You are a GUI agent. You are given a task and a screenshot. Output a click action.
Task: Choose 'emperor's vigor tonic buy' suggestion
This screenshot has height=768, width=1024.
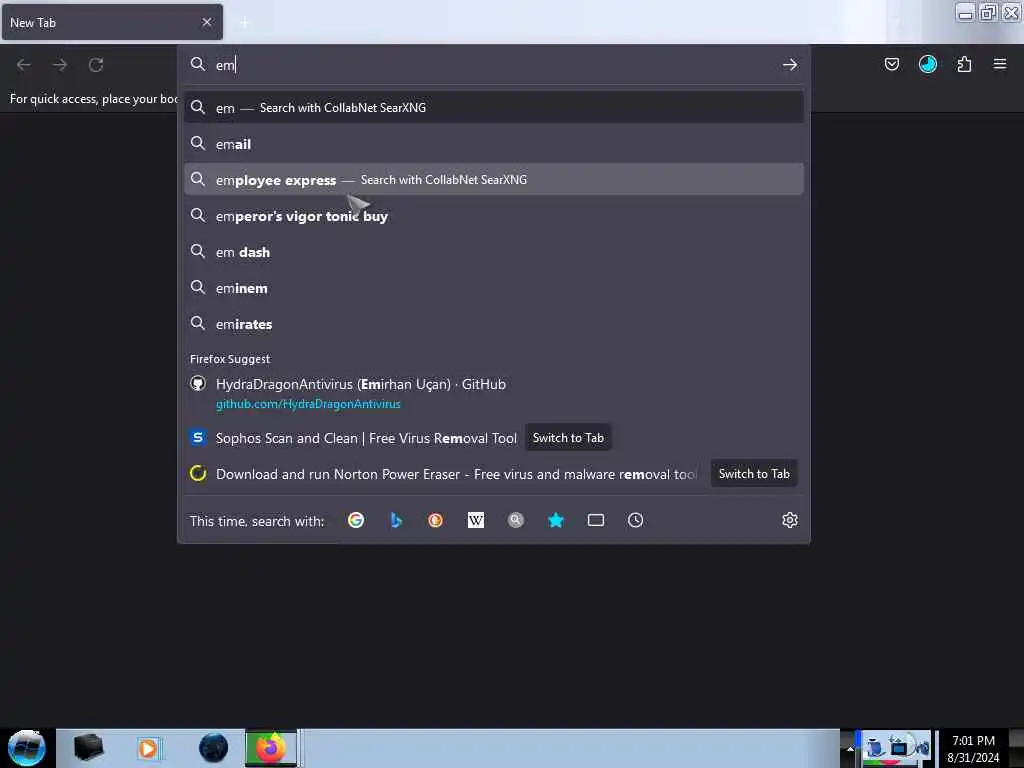pos(494,216)
